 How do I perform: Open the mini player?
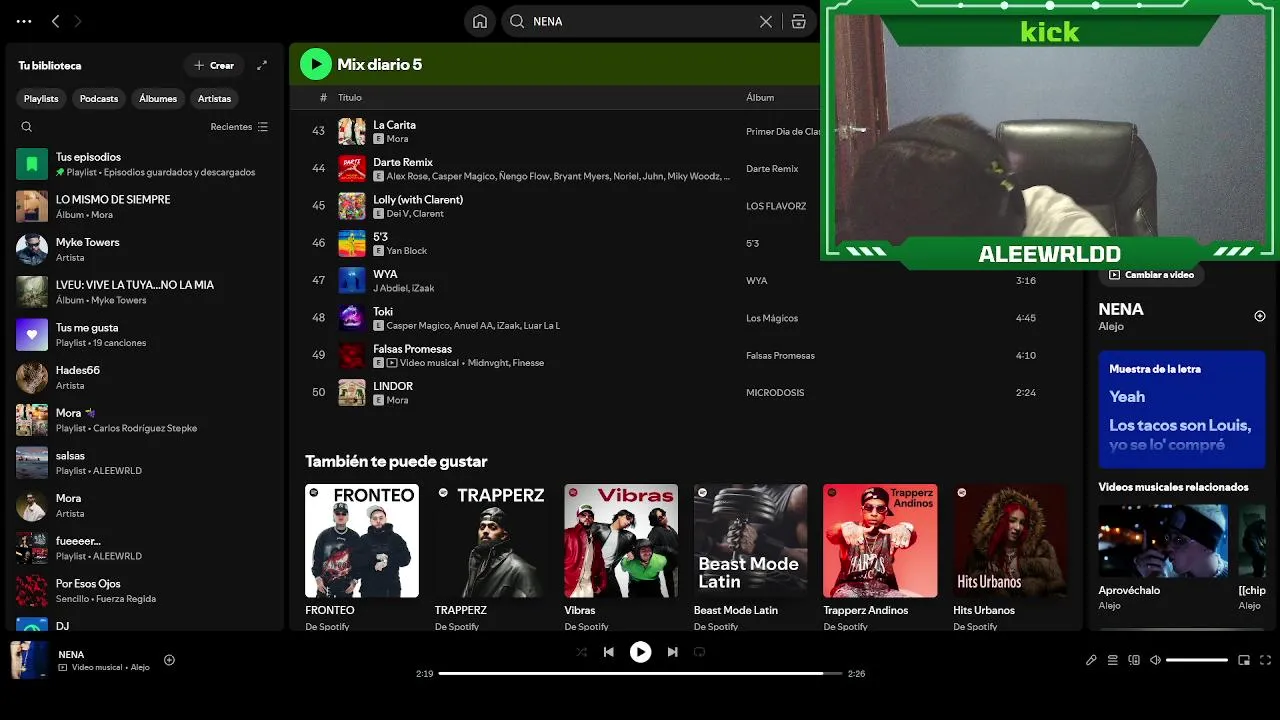point(1244,660)
